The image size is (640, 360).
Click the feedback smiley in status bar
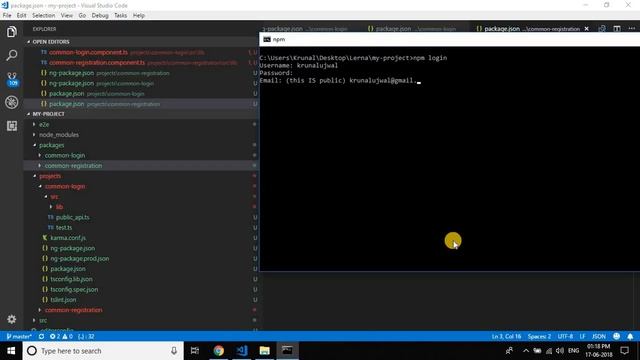[616, 336]
